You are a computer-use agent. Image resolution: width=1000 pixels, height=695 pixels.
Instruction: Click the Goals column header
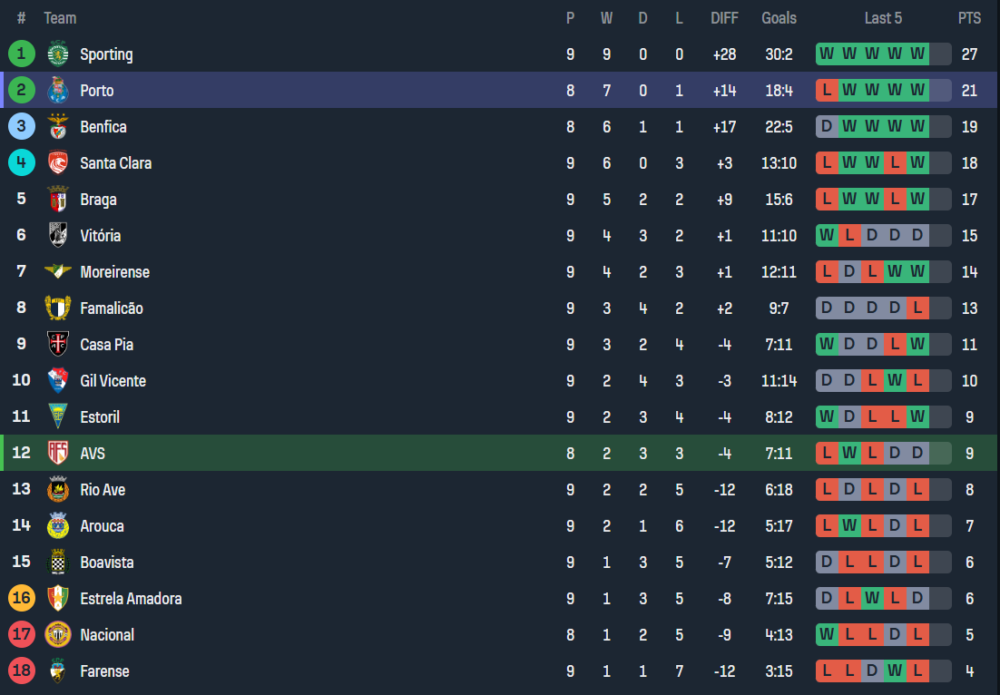click(779, 18)
